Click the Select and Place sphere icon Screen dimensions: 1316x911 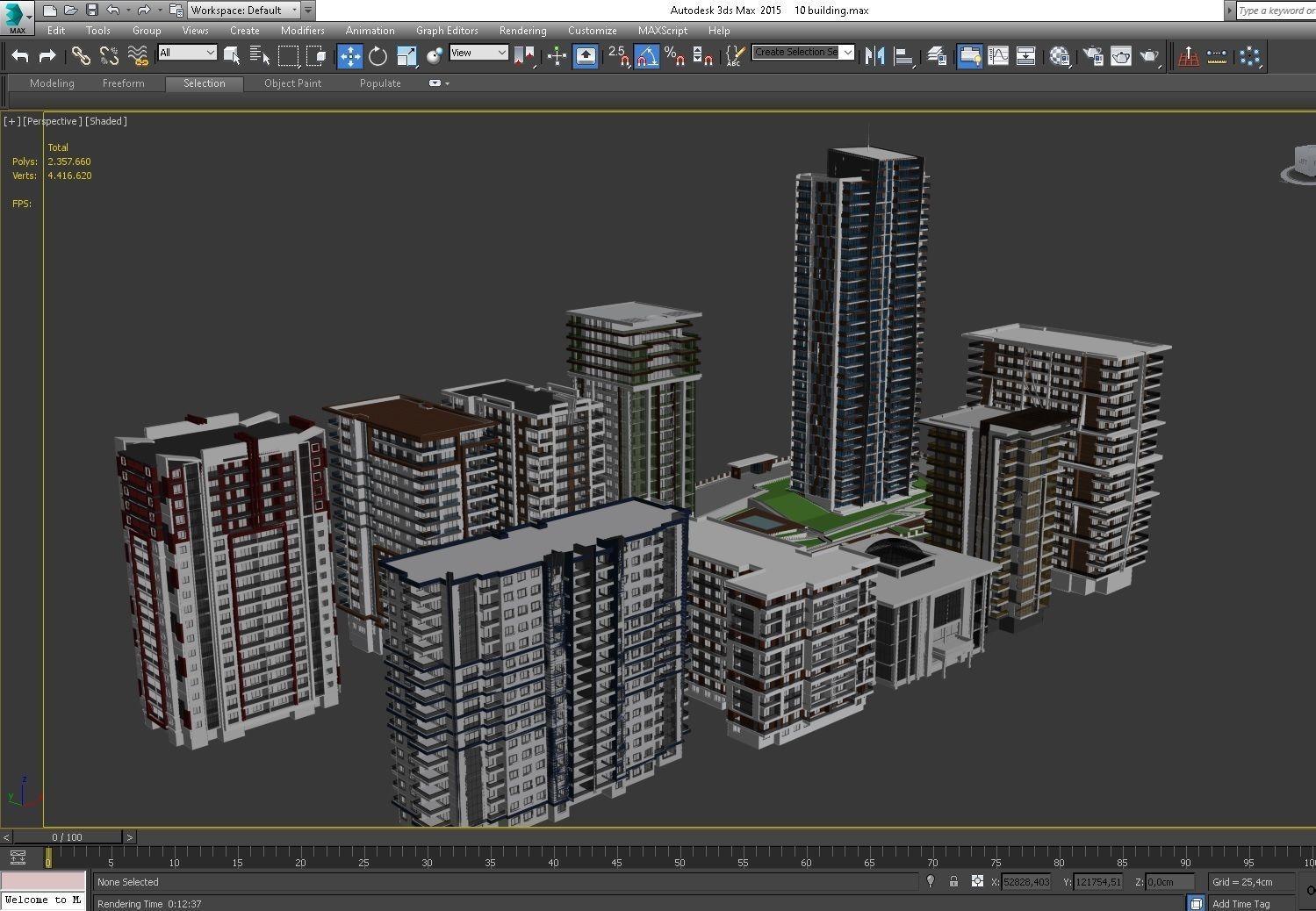click(x=434, y=56)
